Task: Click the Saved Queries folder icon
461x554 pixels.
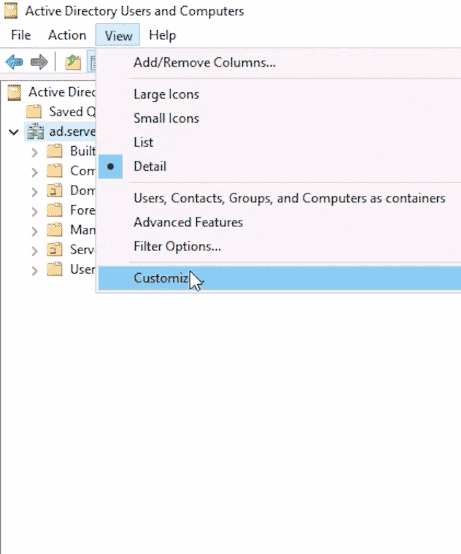Action: tap(34, 112)
